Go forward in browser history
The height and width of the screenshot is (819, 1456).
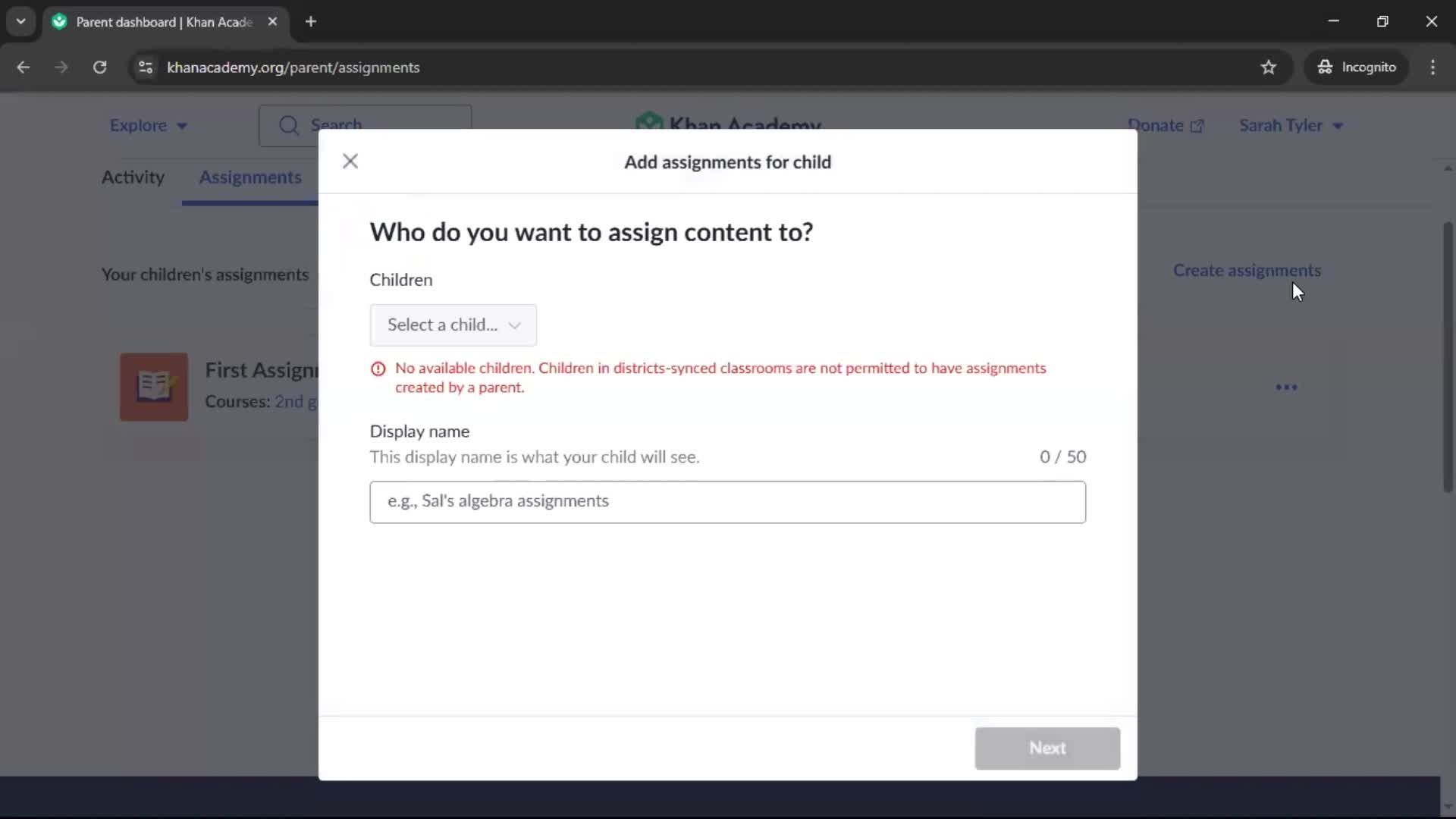(x=61, y=67)
